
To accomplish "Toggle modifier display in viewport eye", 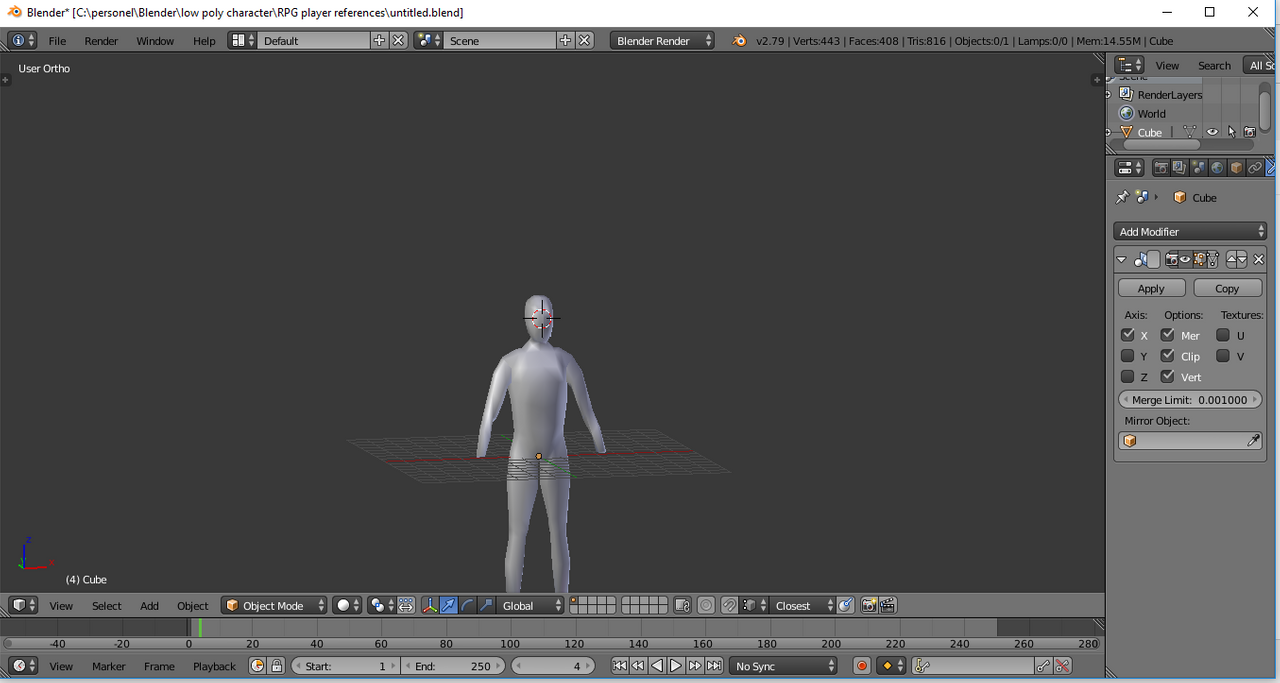I will [1185, 260].
